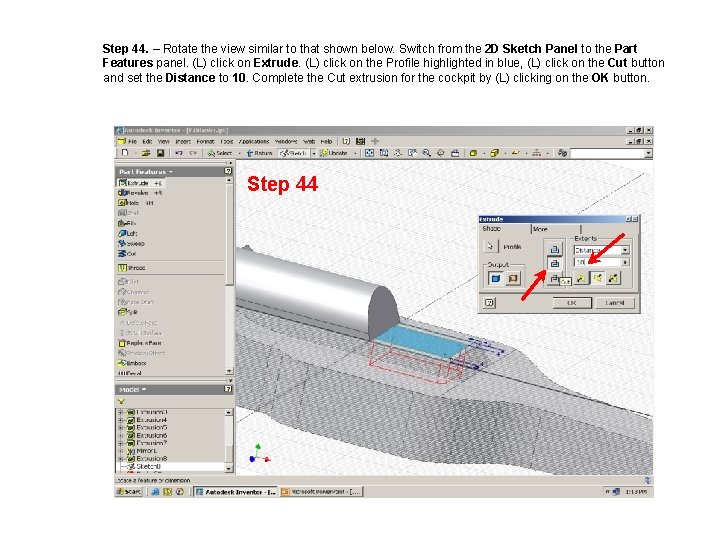The width and height of the screenshot is (720, 540).
Task: Open the Sketch button dropdown arrow
Action: click(314, 153)
